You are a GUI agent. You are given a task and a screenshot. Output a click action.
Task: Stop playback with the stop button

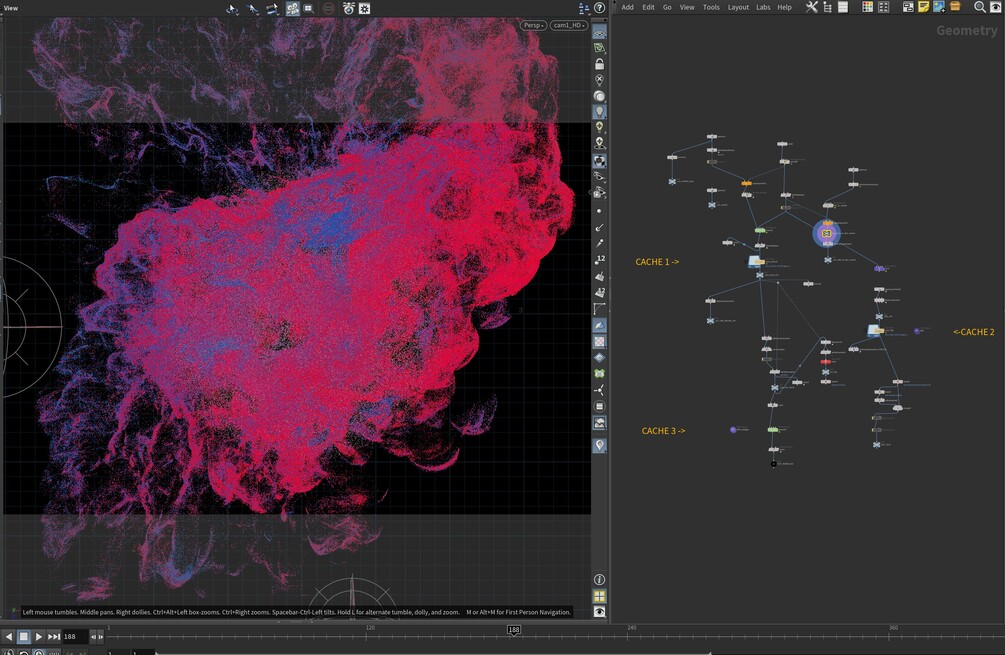24,636
